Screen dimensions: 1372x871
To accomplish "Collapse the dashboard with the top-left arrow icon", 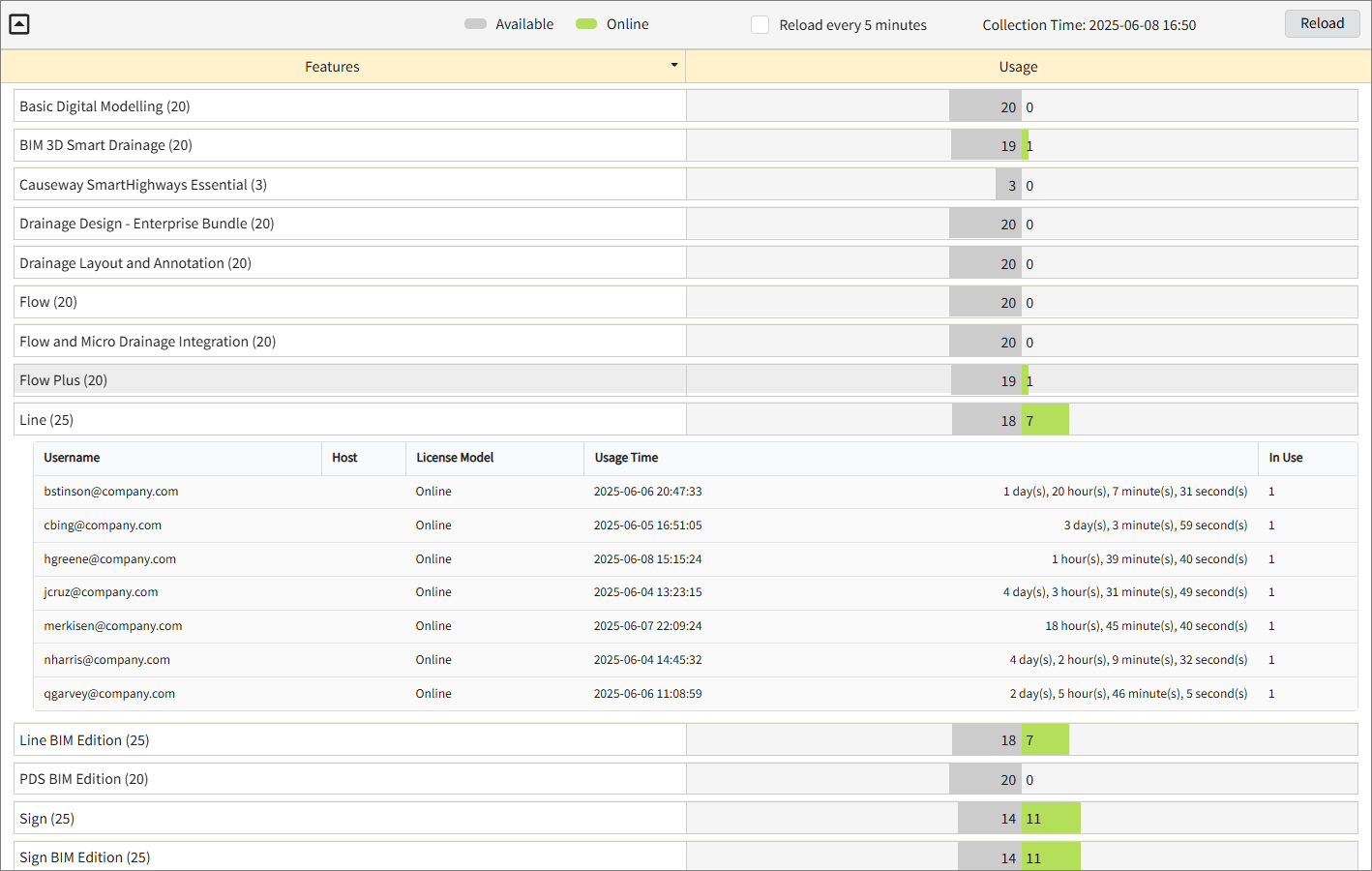I will click(18, 23).
